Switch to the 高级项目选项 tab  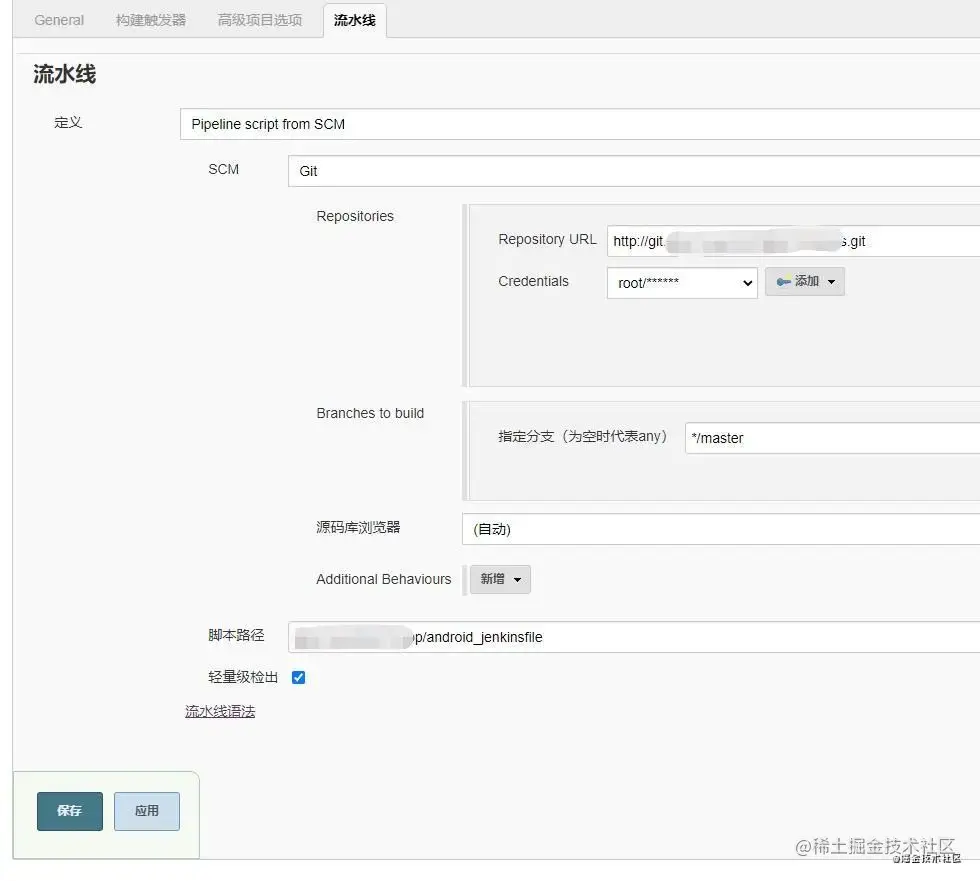coord(258,20)
